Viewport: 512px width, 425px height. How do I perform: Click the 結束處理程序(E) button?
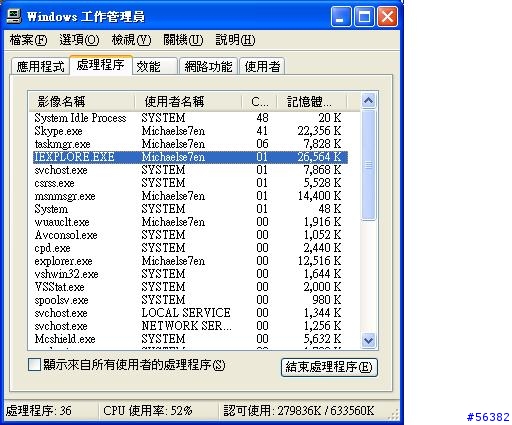click(x=329, y=367)
